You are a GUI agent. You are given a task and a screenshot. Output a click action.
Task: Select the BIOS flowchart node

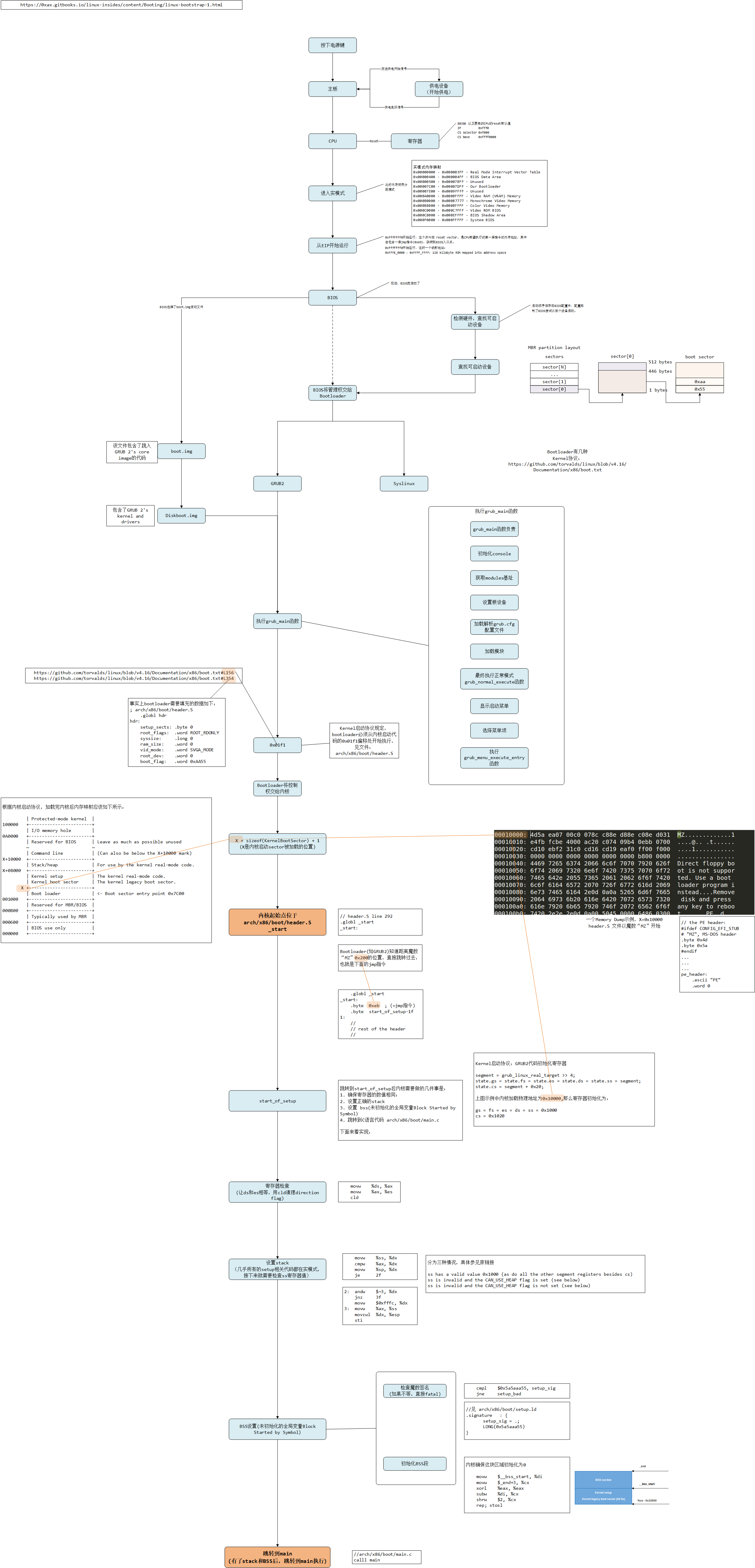click(332, 298)
